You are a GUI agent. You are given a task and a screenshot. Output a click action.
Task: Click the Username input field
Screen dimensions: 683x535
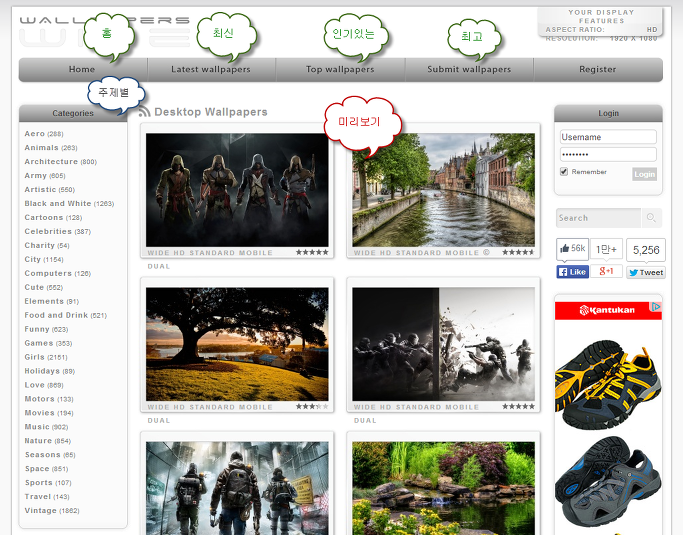point(608,137)
